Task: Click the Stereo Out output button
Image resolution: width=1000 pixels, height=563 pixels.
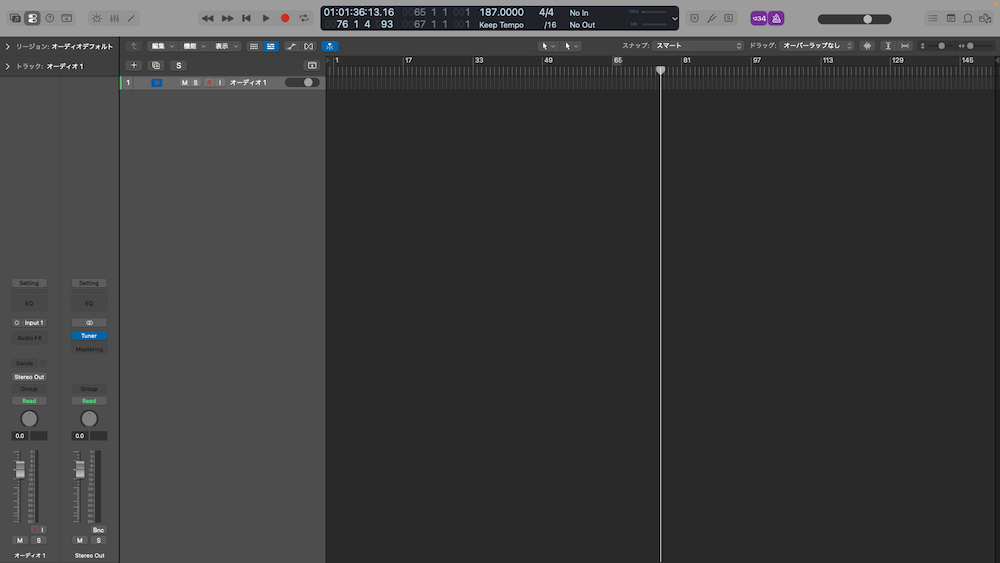Action: [x=29, y=377]
